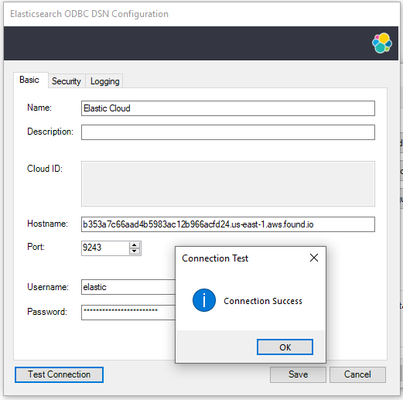403x400 pixels.
Task: Click the Name field containing Elastic Cloud
Action: 228,108
